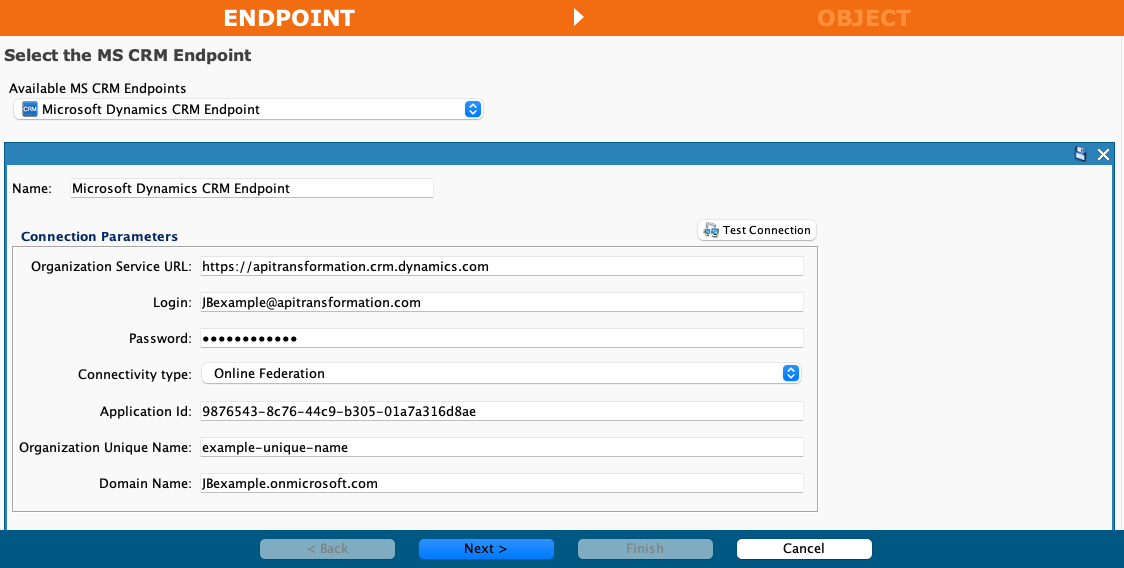This screenshot has width=1124, height=568.
Task: Click the Application Id field
Action: pyautogui.click(x=501, y=411)
